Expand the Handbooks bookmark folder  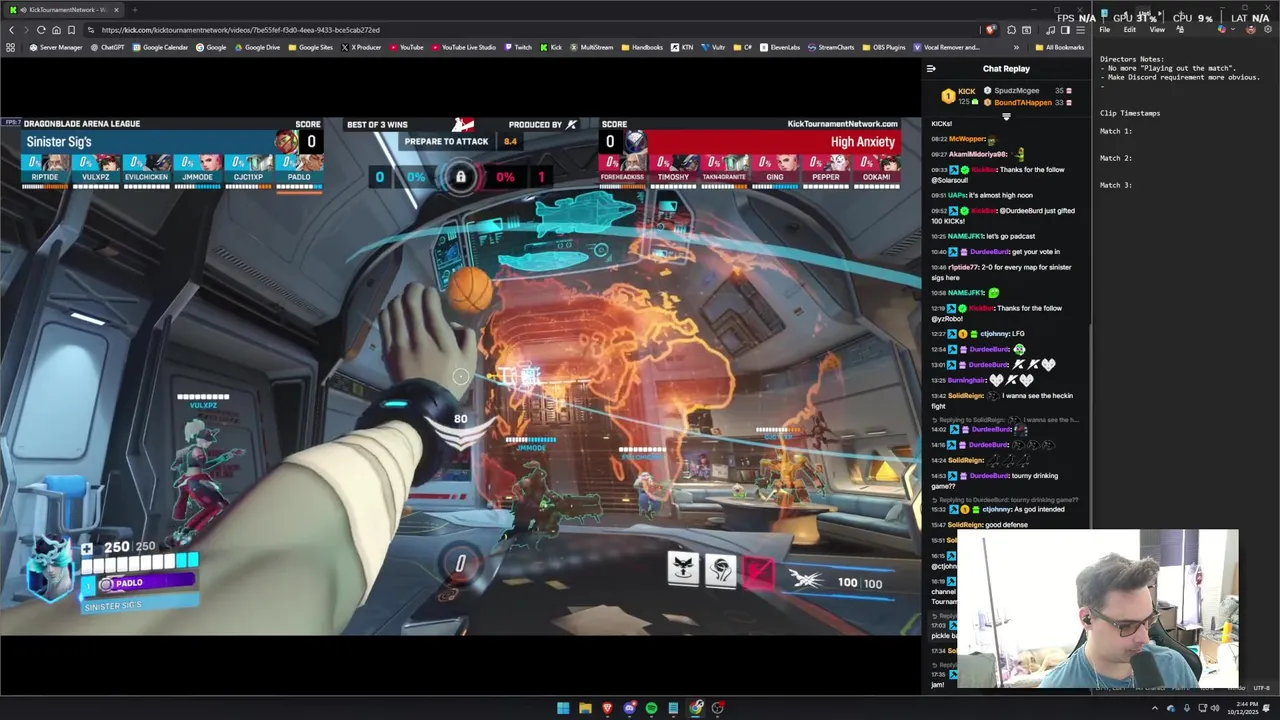642,47
